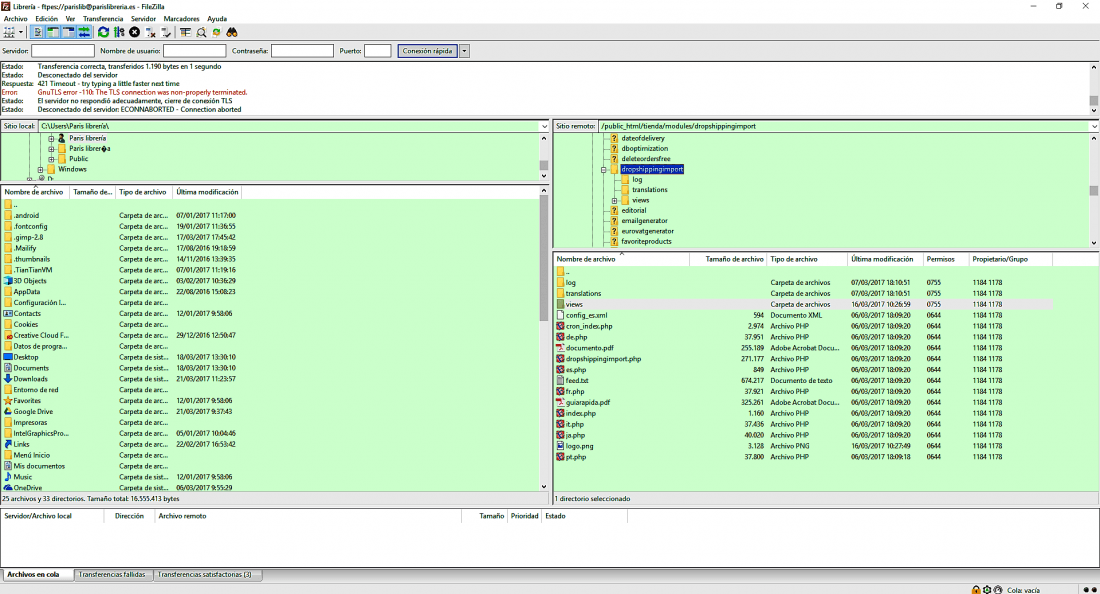Viewport: 1100px width, 594px height.
Task: Click the binoculars search files icon
Action: (x=232, y=32)
